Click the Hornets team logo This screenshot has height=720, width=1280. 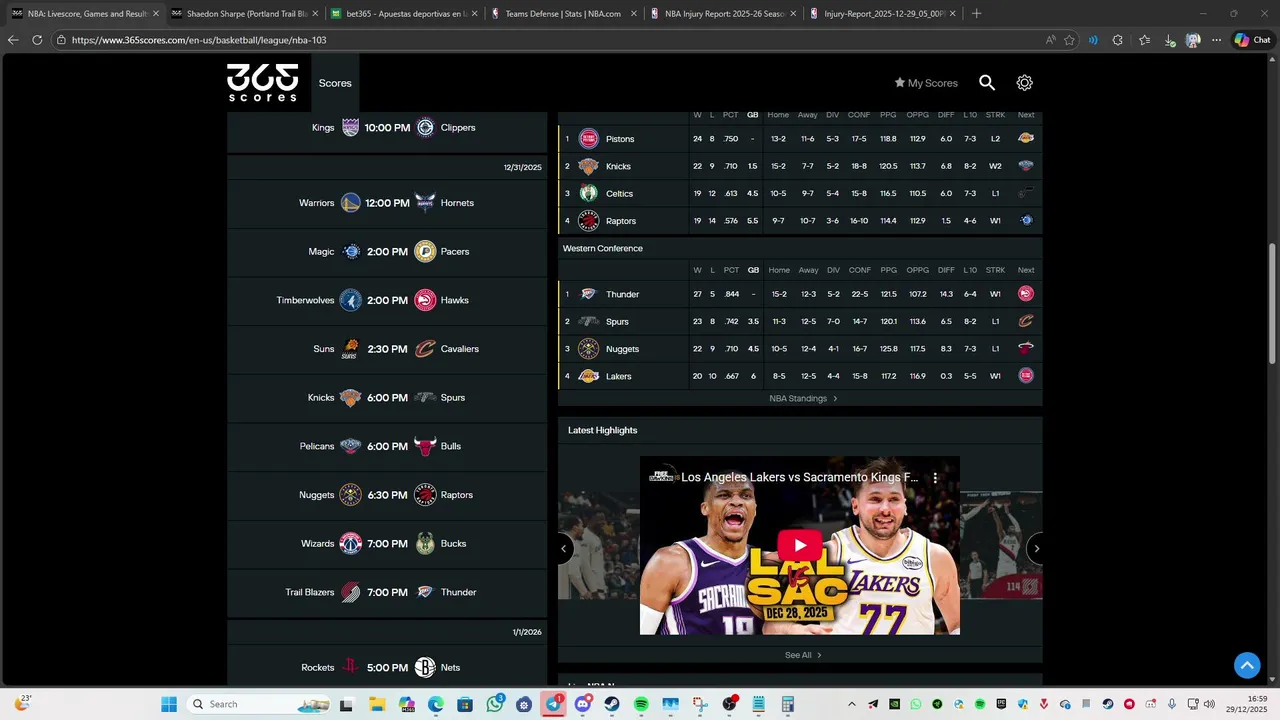point(425,203)
